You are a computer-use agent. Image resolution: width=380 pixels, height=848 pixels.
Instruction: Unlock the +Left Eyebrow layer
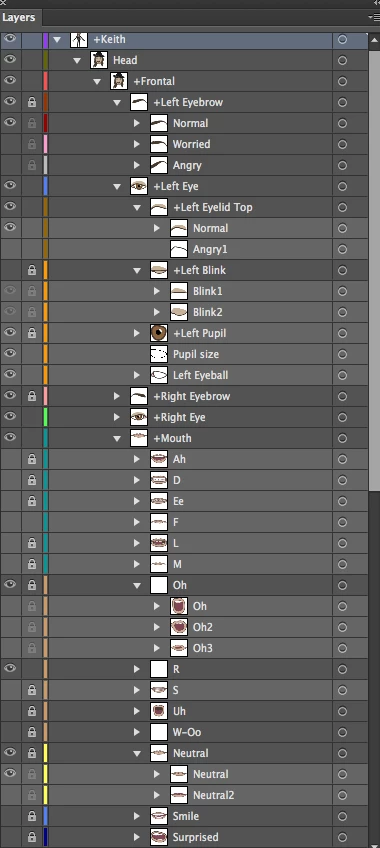(32, 102)
